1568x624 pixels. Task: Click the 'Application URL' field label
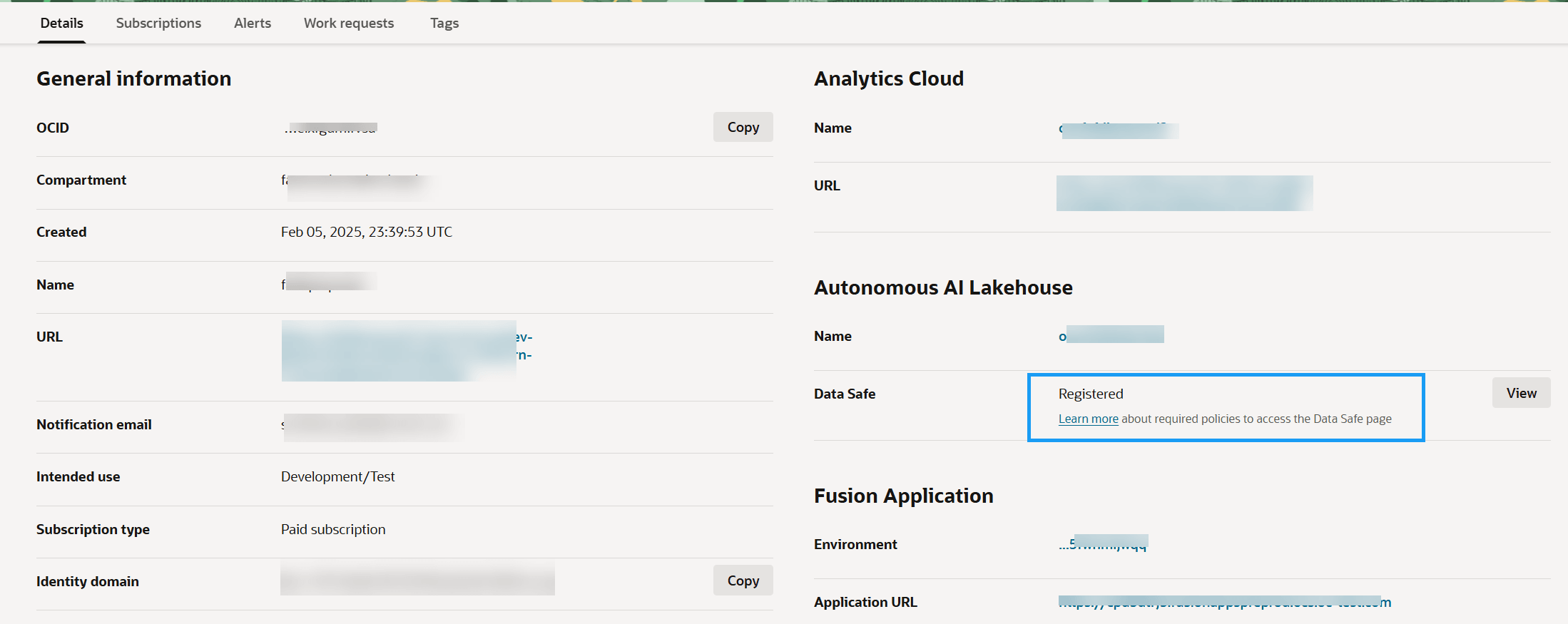pos(865,602)
